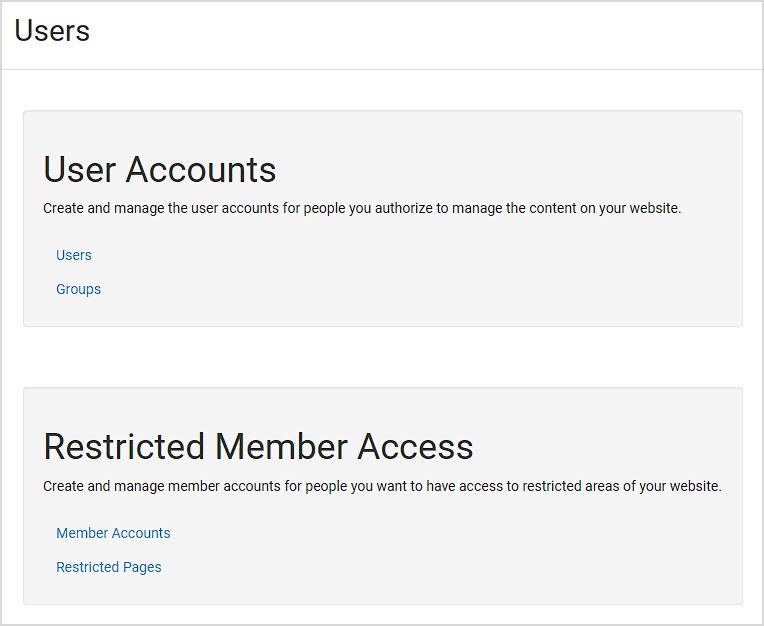Click the word 'Member' in the Restricted heading

(x=281, y=447)
